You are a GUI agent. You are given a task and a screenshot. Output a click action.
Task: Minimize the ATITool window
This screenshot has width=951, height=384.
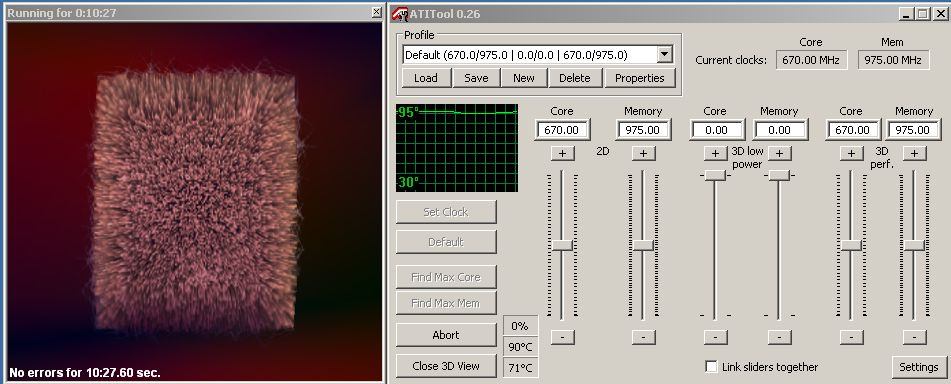[906, 13]
